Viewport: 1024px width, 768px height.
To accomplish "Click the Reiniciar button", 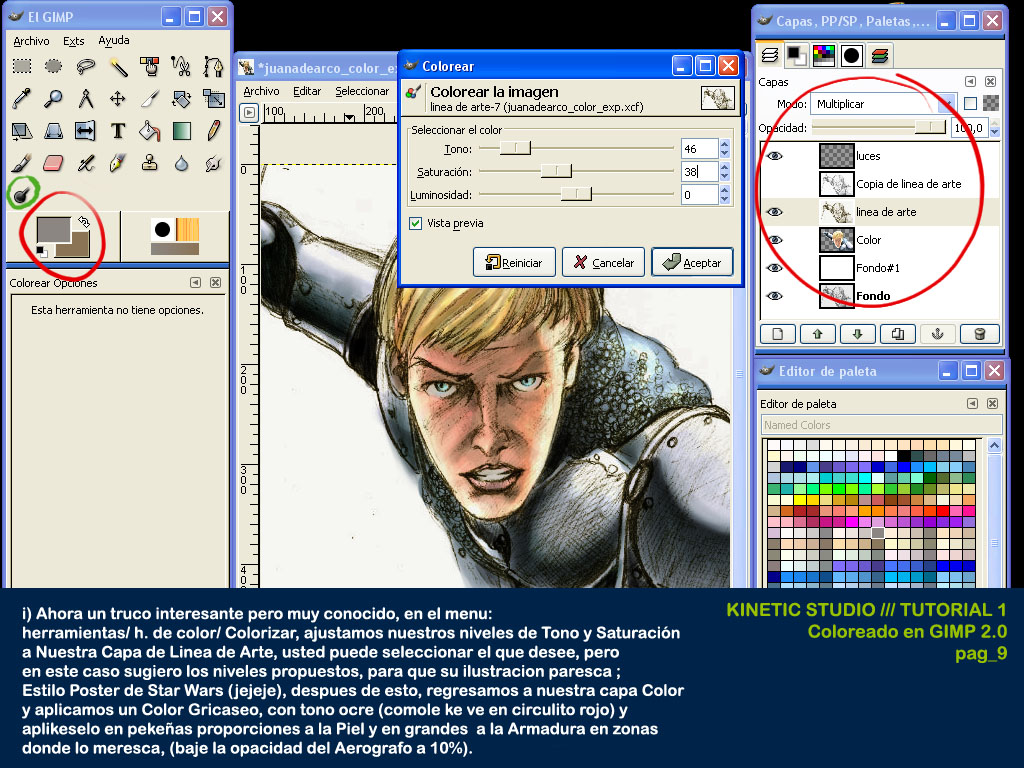I will [514, 263].
